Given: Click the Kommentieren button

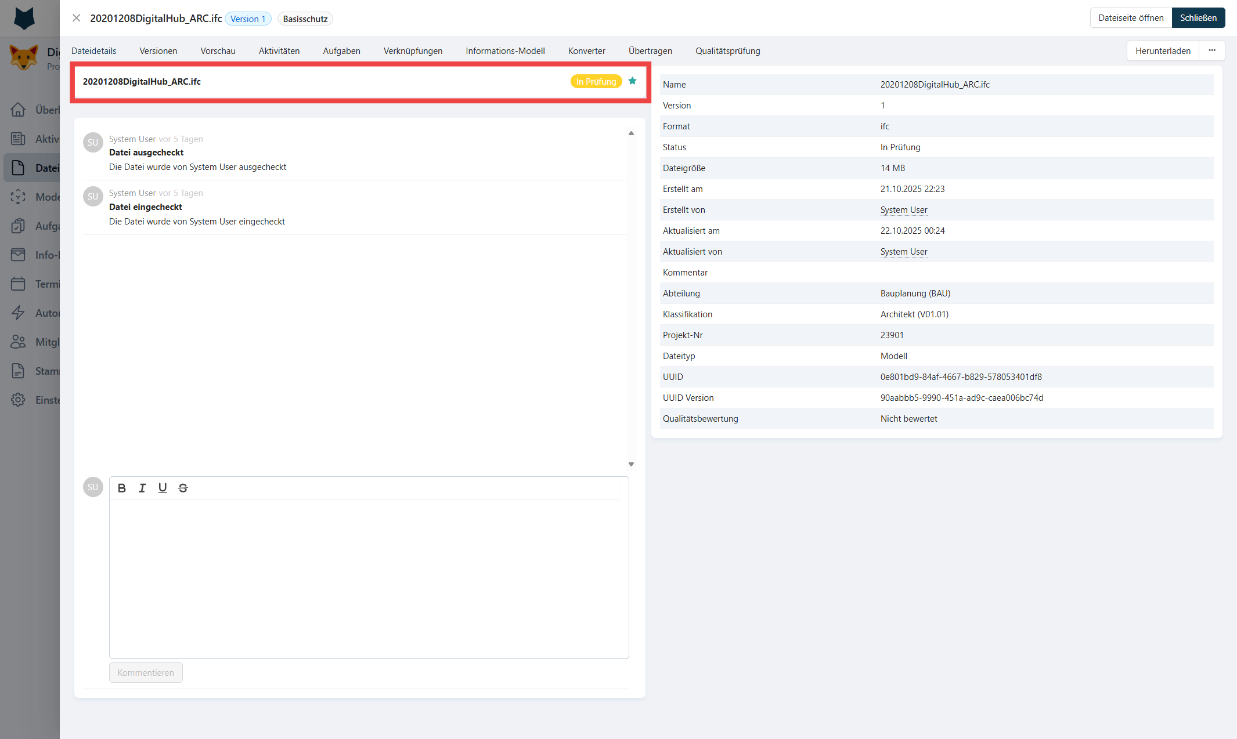Looking at the screenshot, I should coord(146,673).
